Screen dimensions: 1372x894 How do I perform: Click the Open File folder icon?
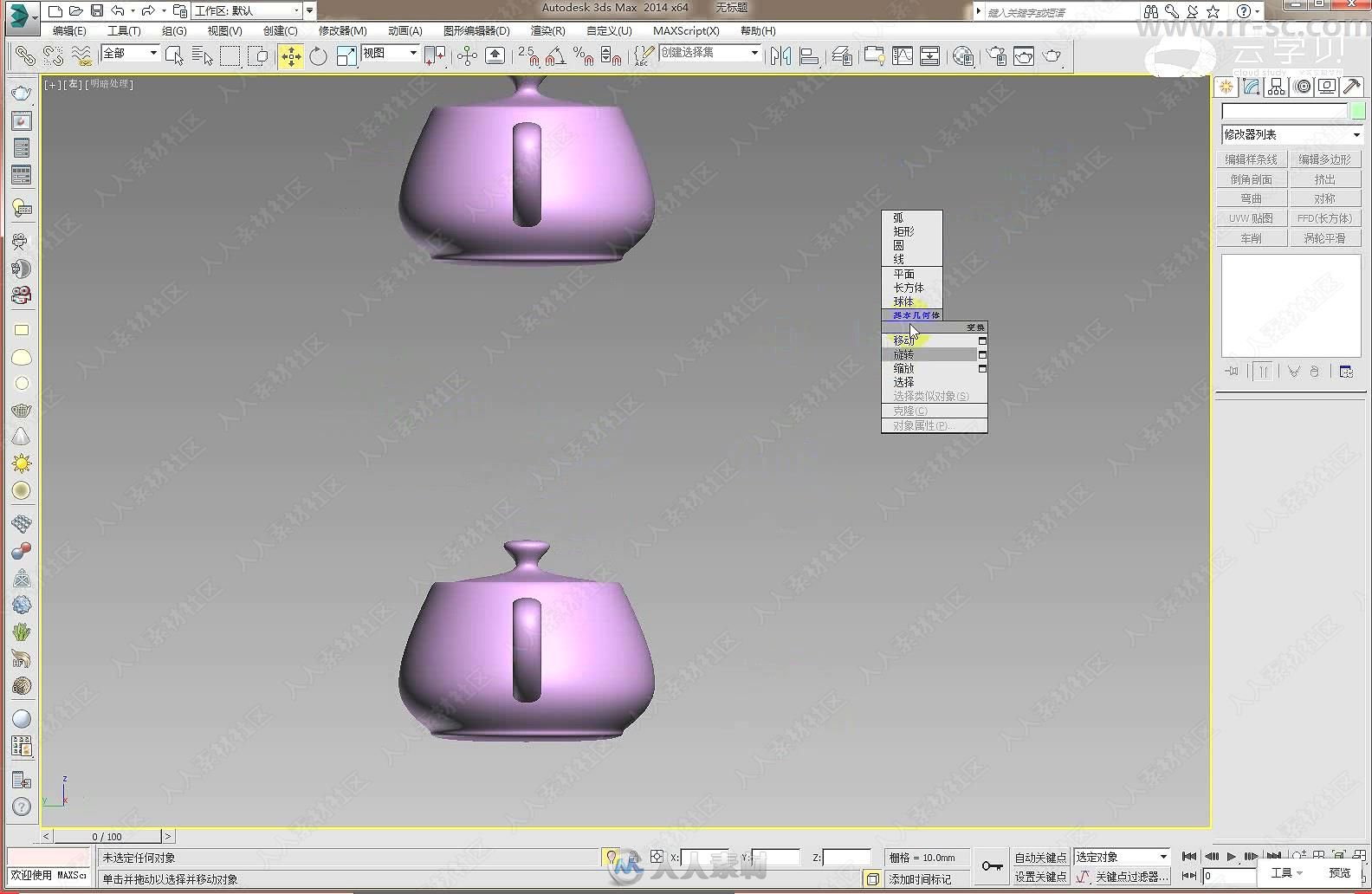[76, 11]
